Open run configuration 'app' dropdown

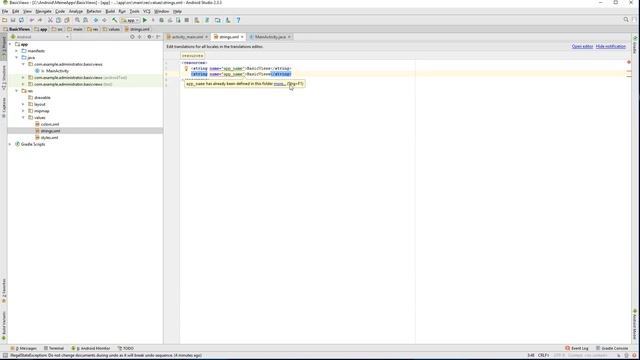(x=130, y=20)
